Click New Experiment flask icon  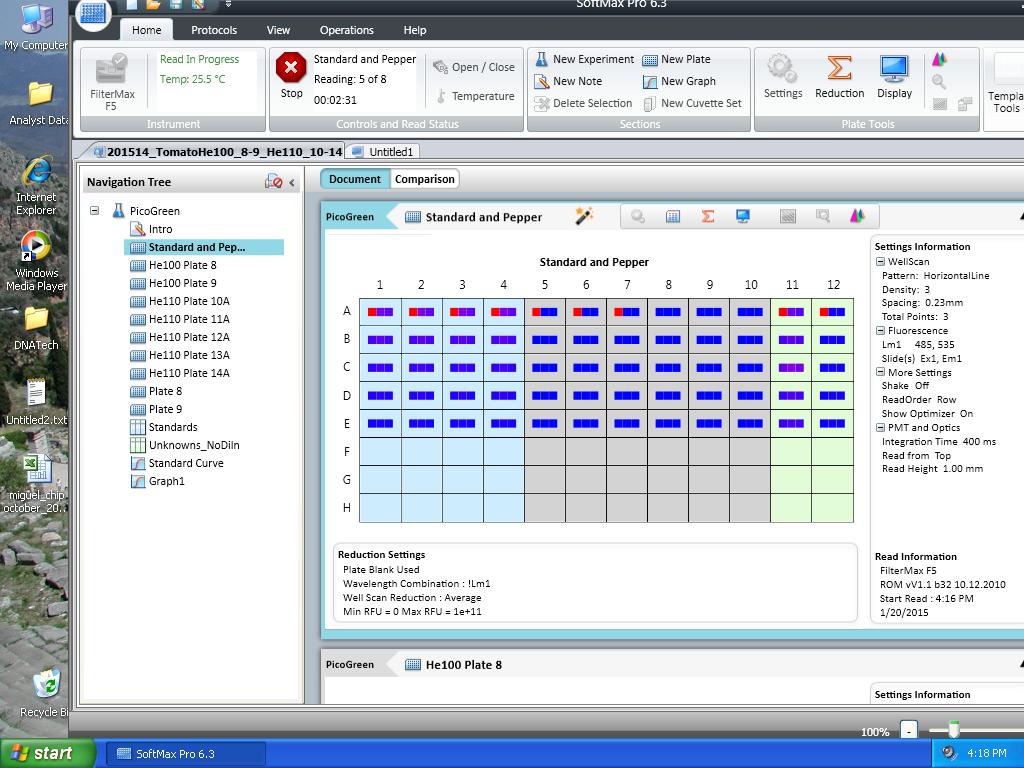coord(541,60)
